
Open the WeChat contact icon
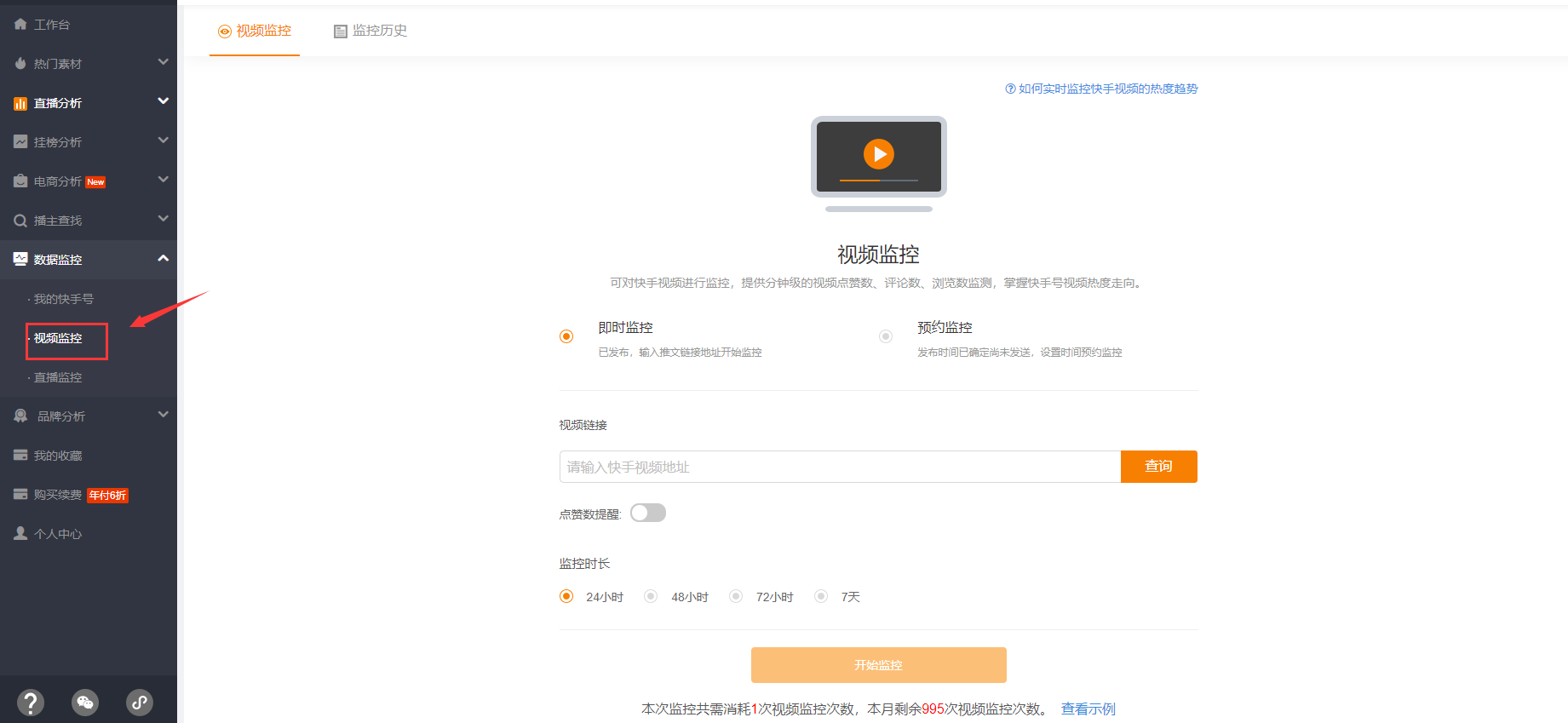(85, 703)
